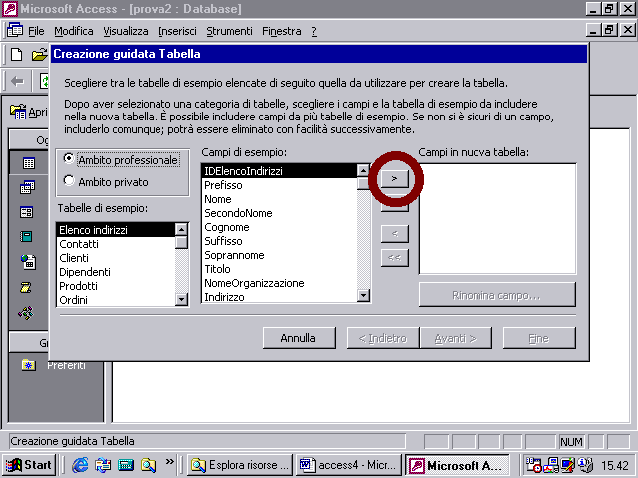Click the Indietro button

(382, 338)
